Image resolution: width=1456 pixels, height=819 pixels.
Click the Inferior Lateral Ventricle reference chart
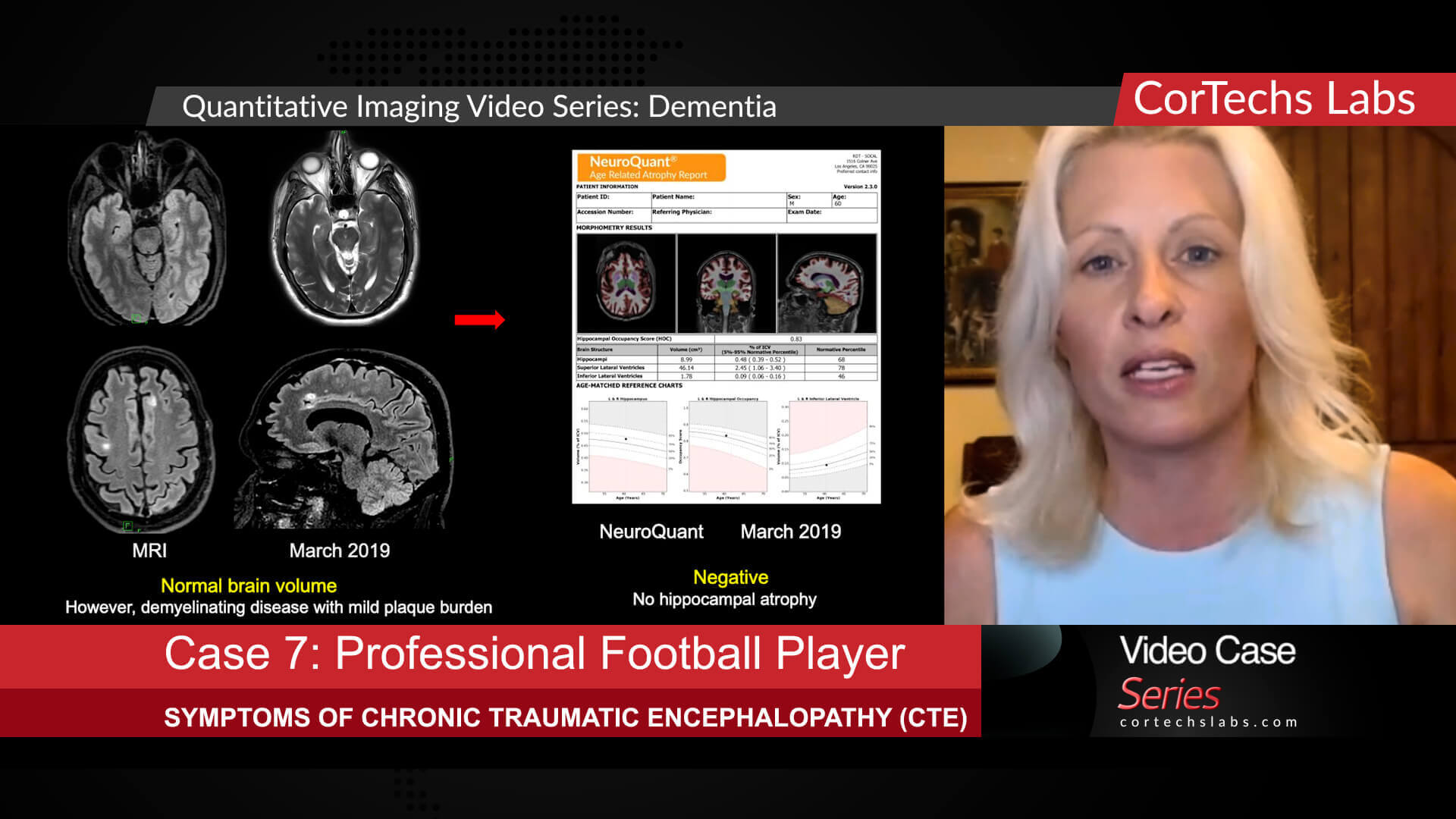(x=826, y=448)
